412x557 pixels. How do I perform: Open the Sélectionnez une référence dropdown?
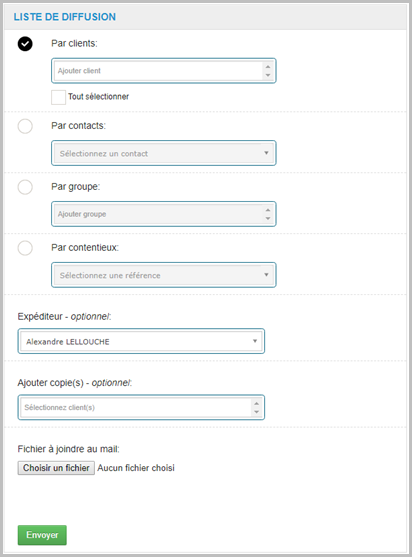tap(164, 275)
